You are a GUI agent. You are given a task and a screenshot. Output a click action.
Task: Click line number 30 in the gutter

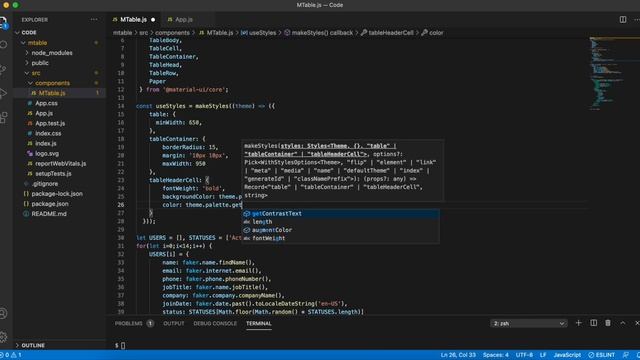[x=121, y=238]
